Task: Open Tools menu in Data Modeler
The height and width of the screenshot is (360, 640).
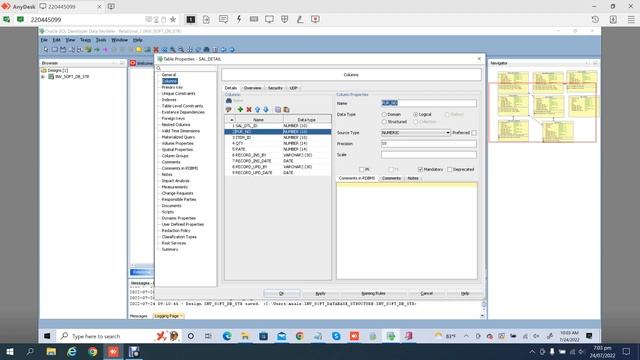Action: 101,40
